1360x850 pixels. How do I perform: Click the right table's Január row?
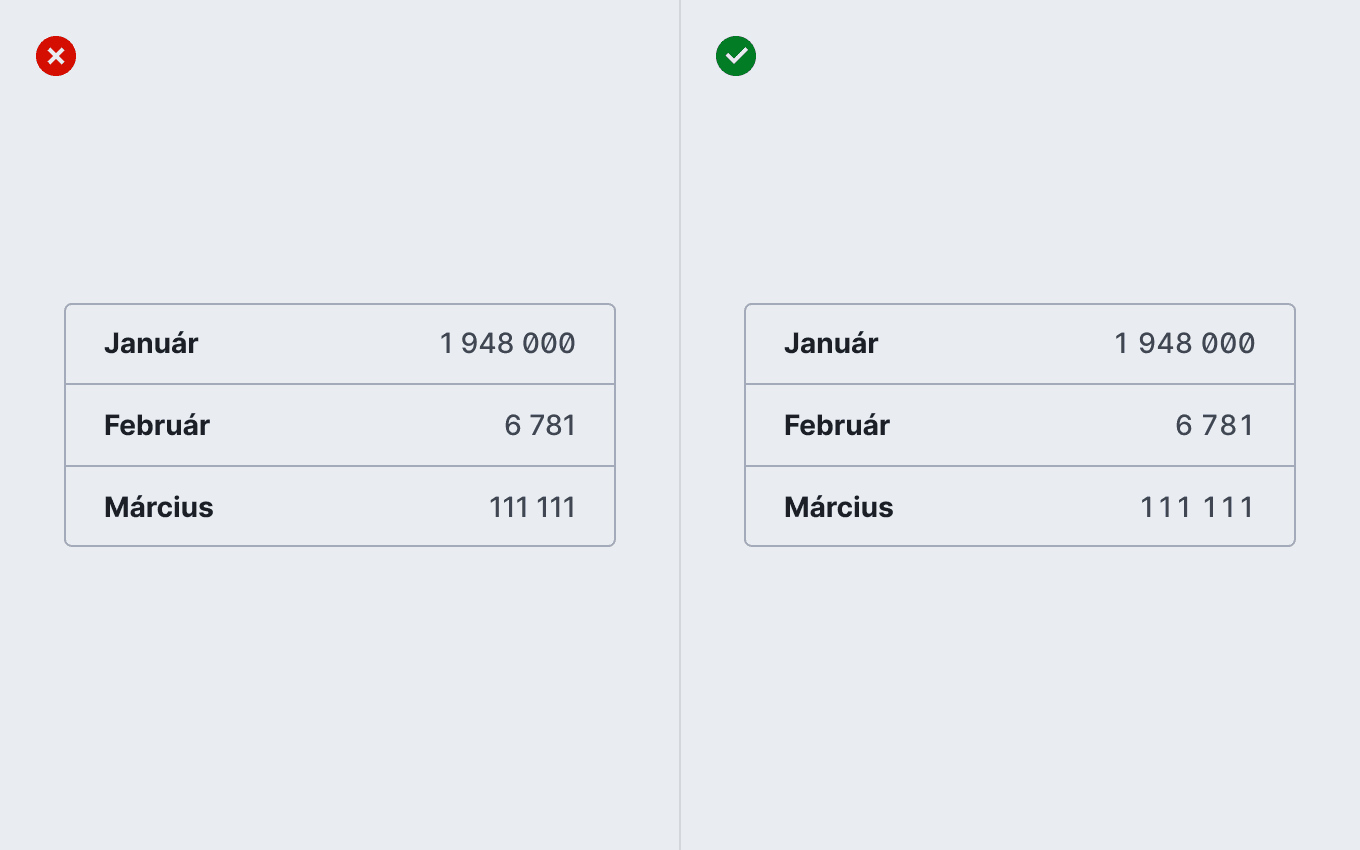[x=1020, y=344]
